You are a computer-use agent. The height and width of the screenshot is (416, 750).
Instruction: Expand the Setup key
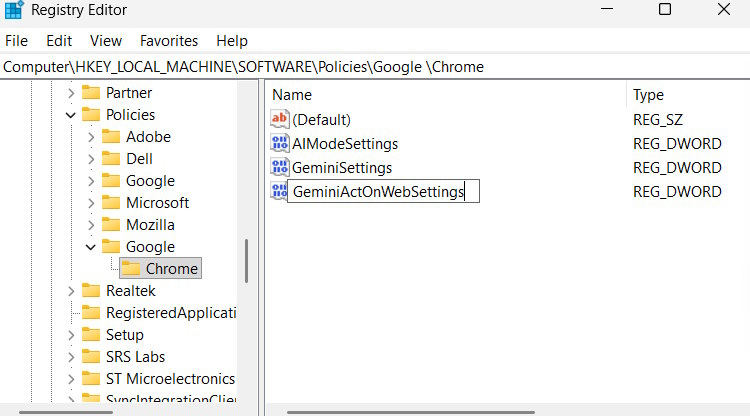pos(71,335)
